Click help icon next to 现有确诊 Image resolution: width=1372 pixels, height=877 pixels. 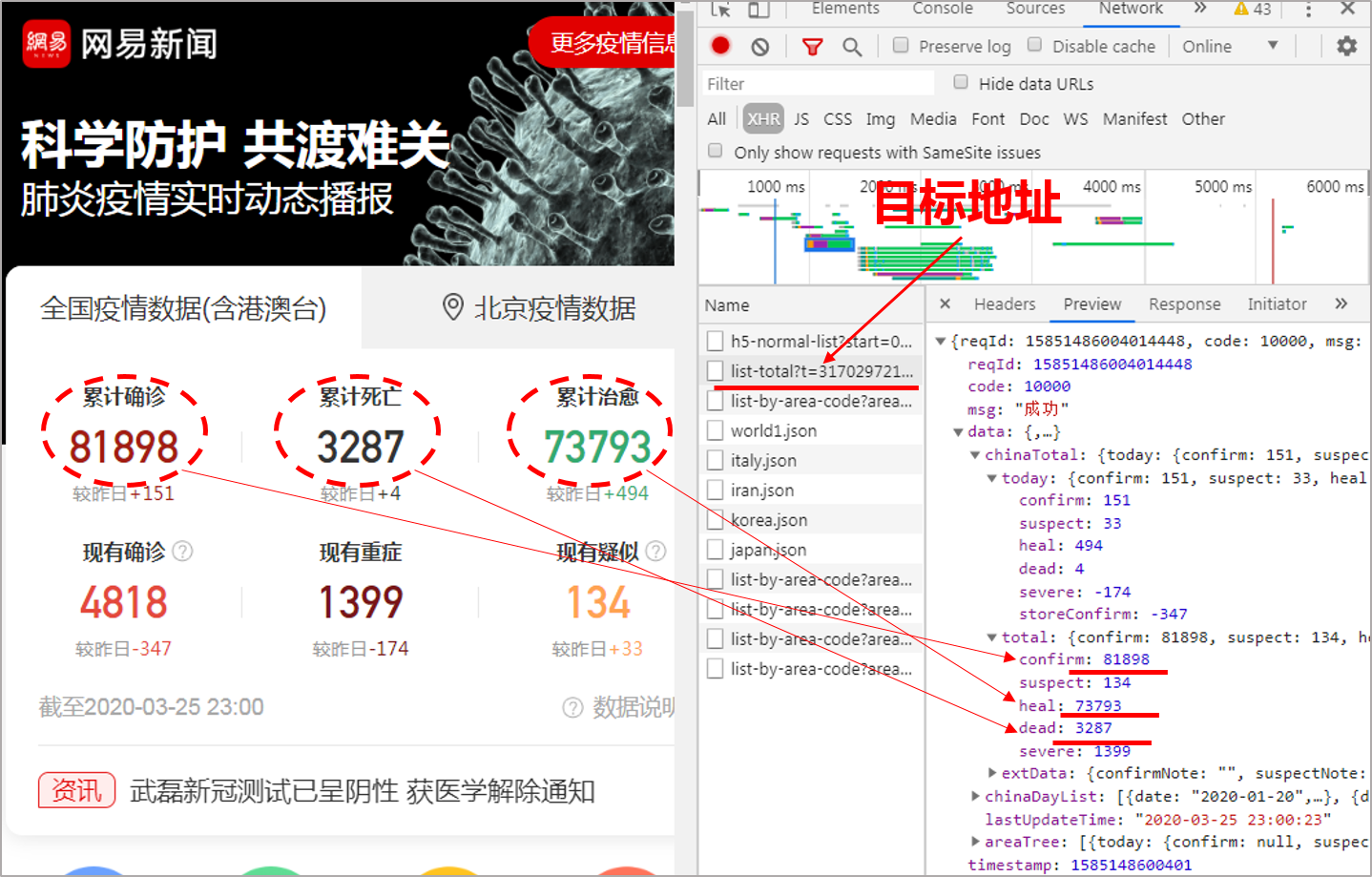(x=182, y=551)
